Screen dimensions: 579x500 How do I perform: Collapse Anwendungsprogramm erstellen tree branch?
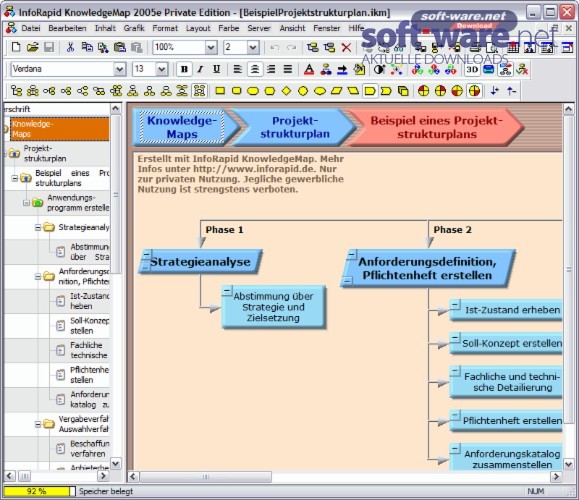click(x=26, y=203)
